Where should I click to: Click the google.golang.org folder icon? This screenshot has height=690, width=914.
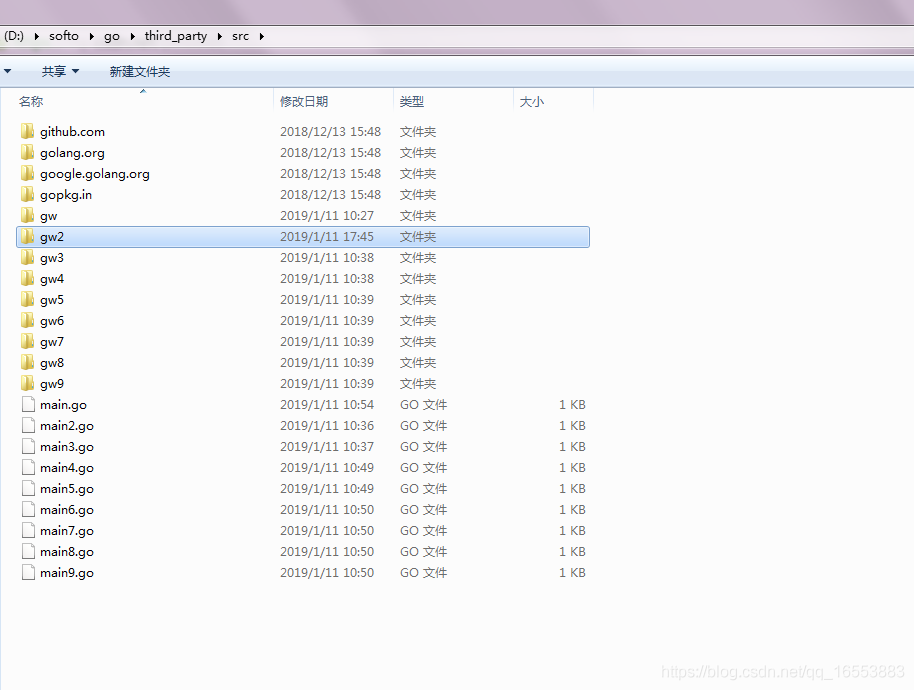click(x=27, y=173)
